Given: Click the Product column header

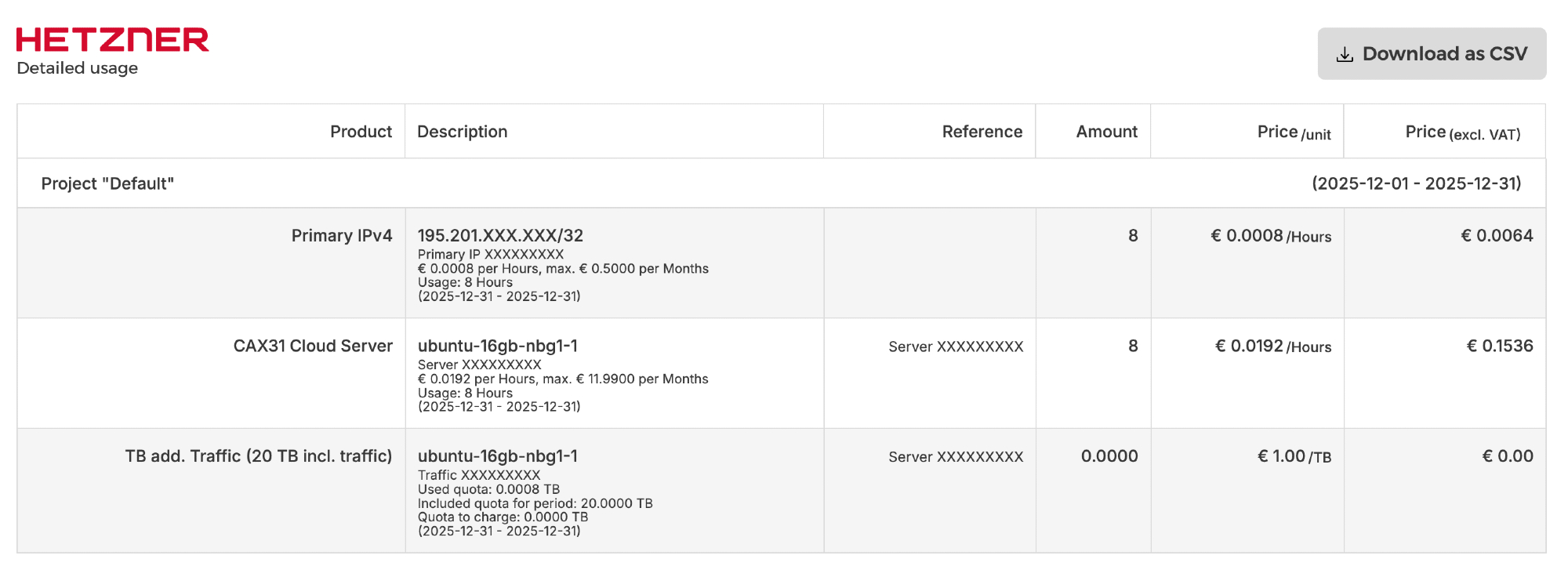Looking at the screenshot, I should click(x=361, y=132).
